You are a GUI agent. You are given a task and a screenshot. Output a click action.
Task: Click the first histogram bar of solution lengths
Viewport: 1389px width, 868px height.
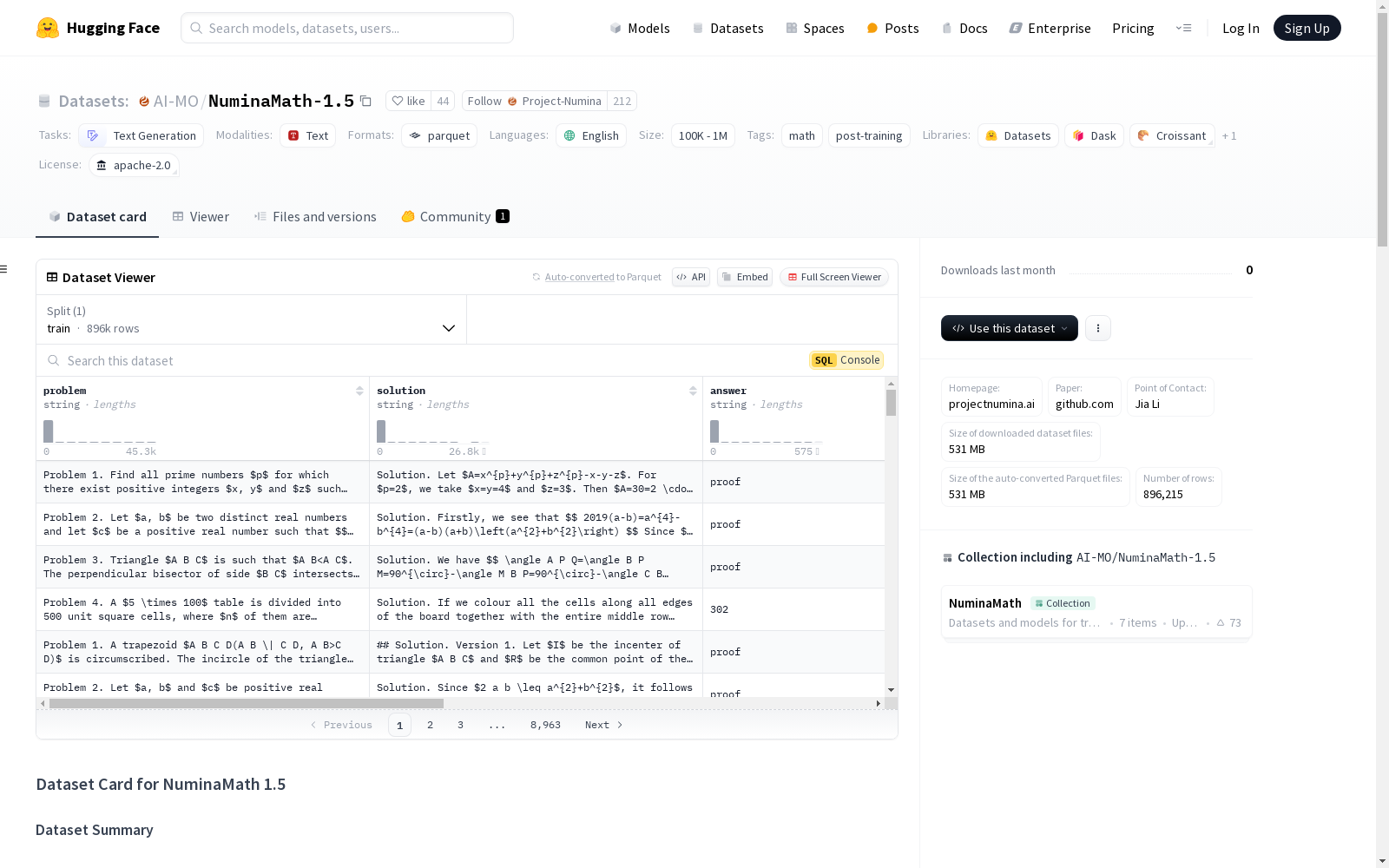[381, 431]
